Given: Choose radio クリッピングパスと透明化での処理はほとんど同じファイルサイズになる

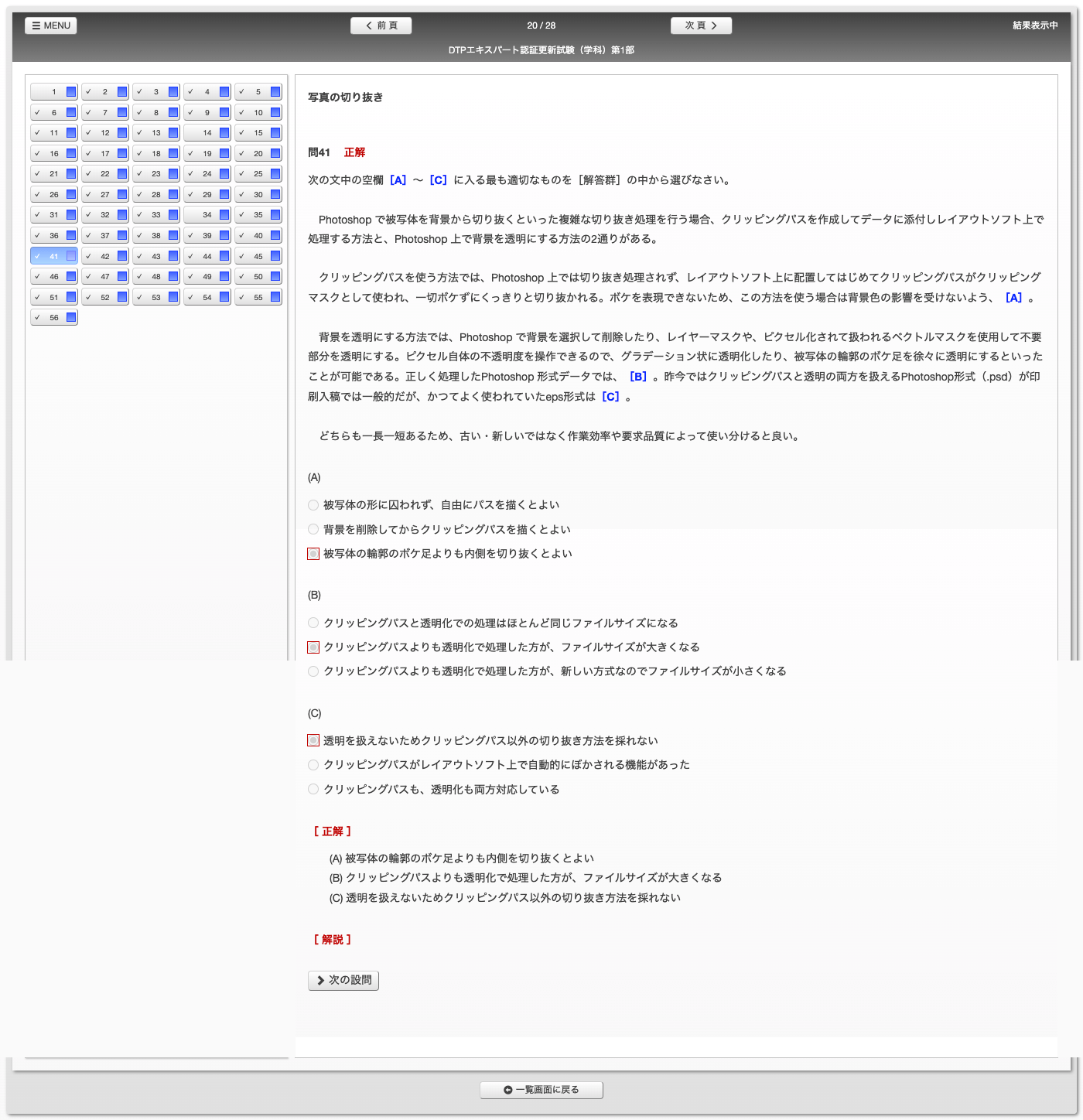Looking at the screenshot, I should click(313, 623).
